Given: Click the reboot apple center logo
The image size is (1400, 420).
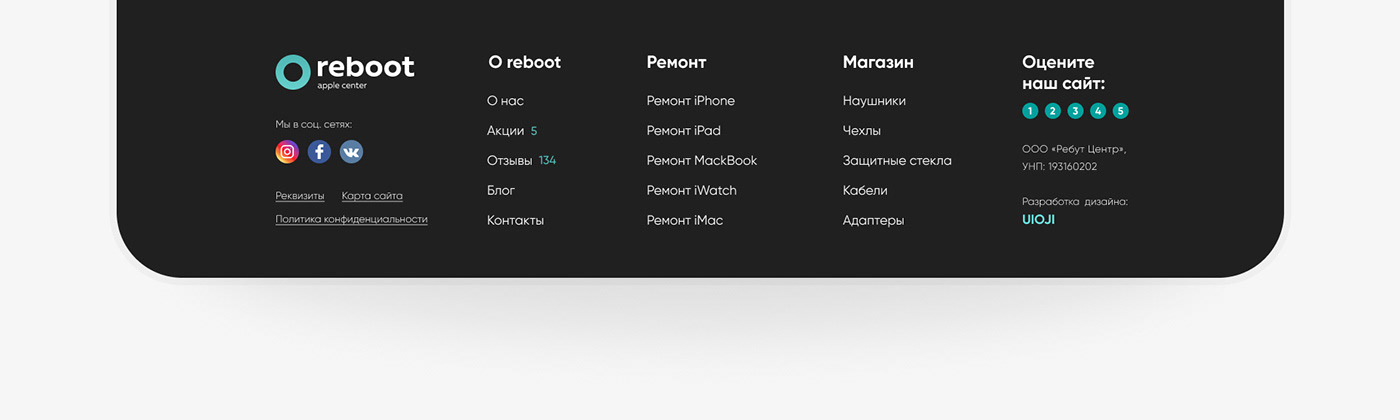Looking at the screenshot, I should (344, 71).
